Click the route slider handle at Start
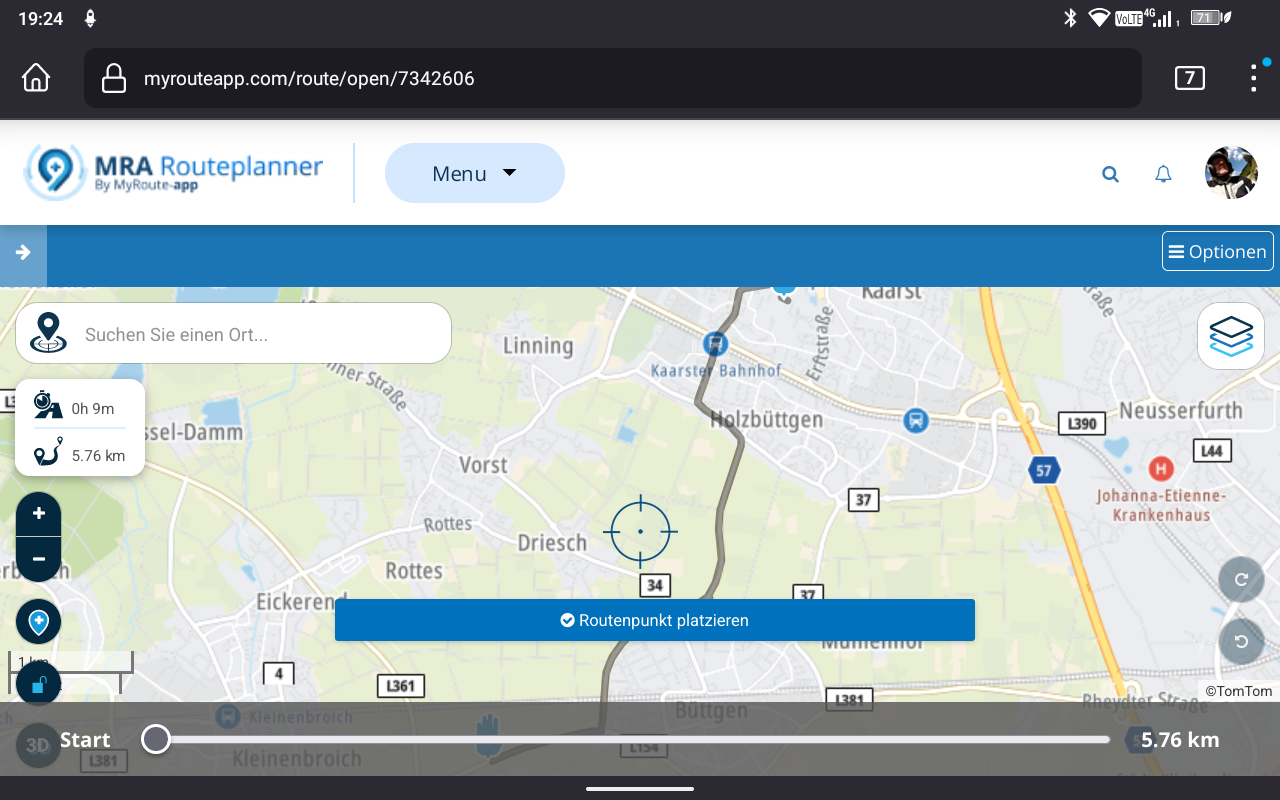Screen dimensions: 1280x800 [x=155, y=739]
